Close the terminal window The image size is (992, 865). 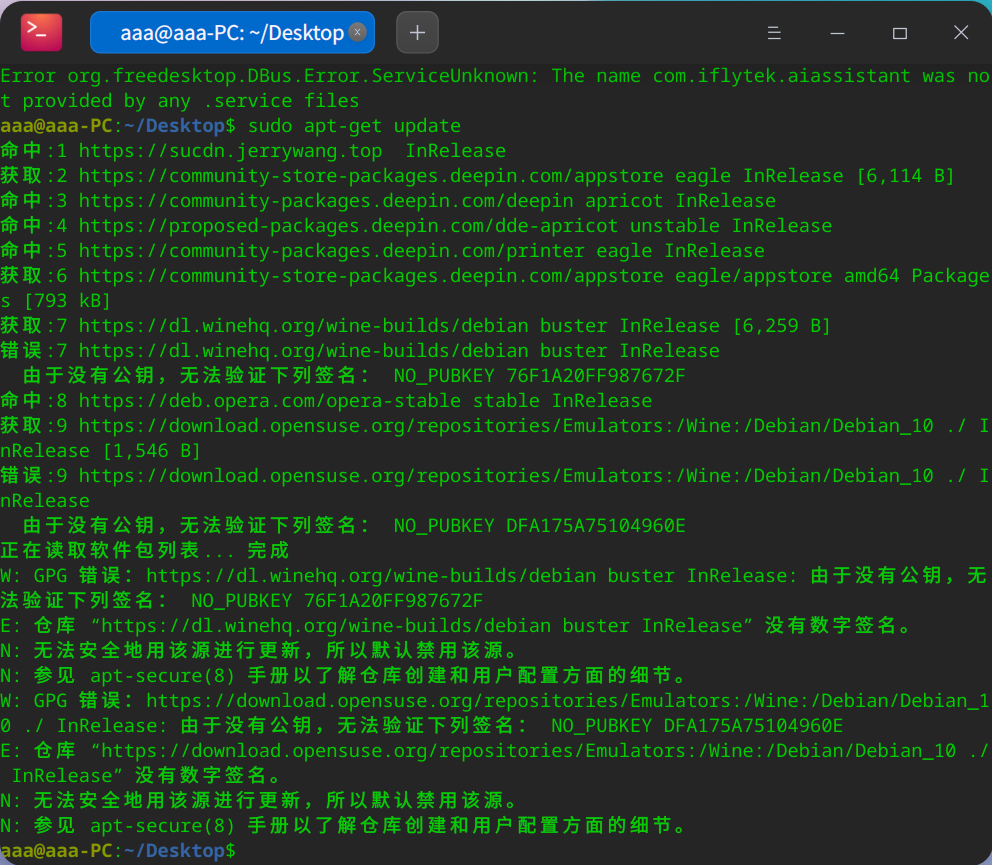961,32
